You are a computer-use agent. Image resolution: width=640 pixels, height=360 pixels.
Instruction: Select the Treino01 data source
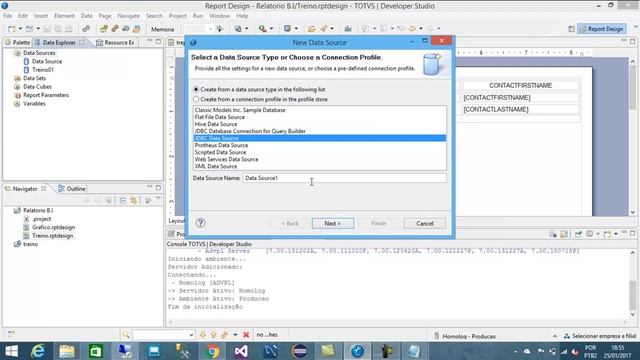(x=43, y=70)
